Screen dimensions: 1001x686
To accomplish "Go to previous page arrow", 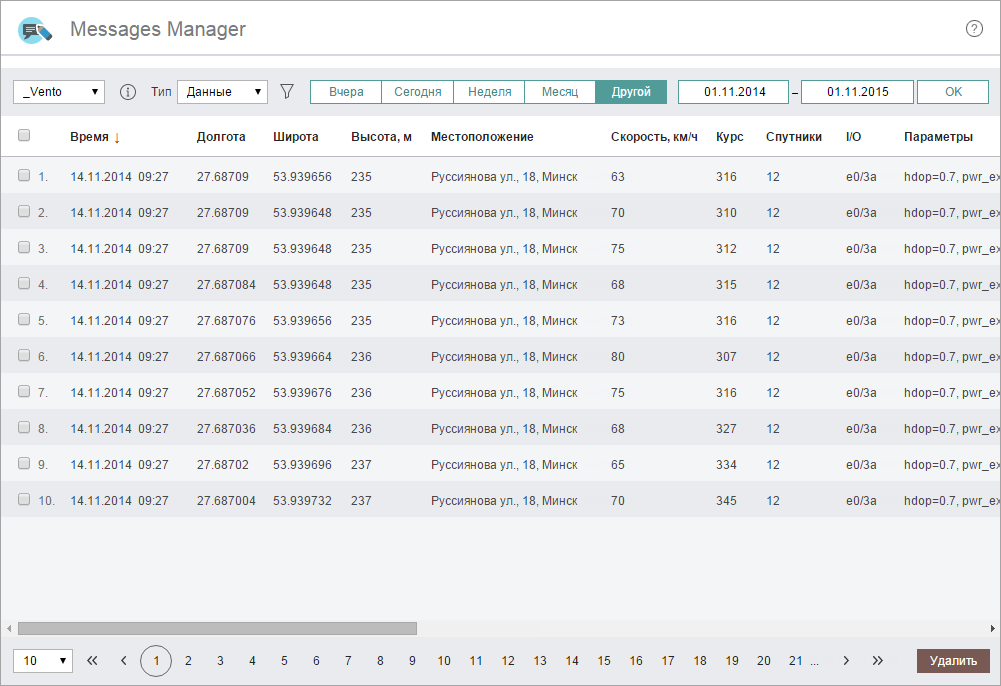I will (x=124, y=661).
